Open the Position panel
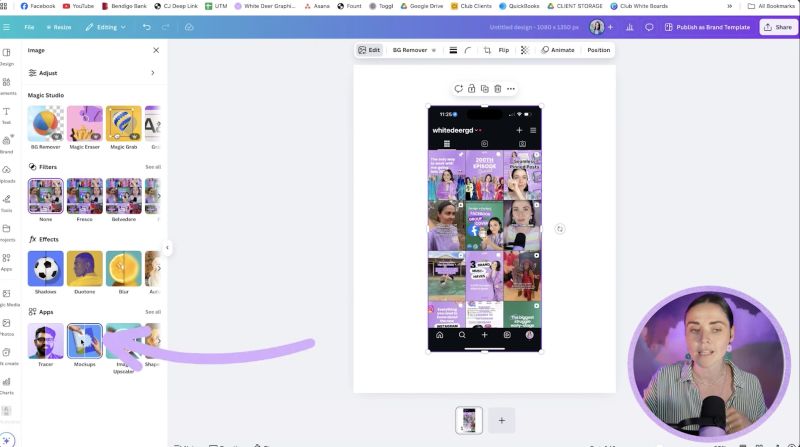800x447 pixels. 598,50
